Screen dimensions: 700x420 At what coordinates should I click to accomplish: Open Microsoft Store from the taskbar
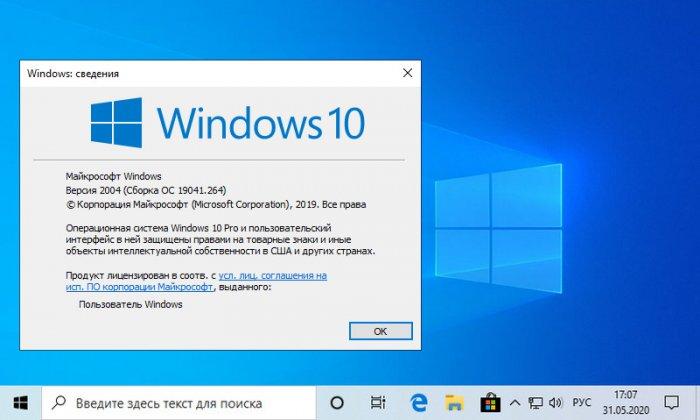[490, 403]
